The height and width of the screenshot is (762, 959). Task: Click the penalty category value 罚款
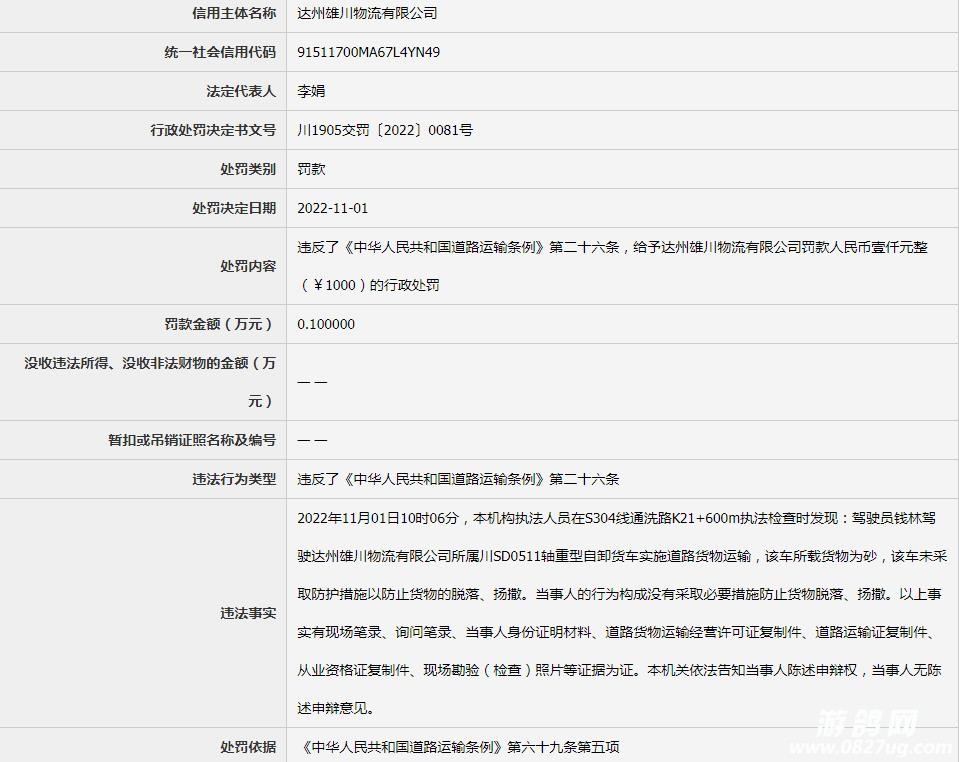click(x=311, y=169)
